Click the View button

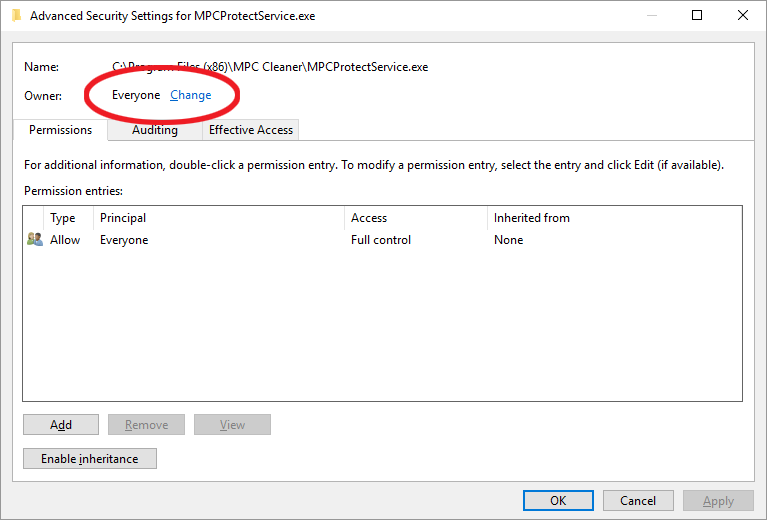click(232, 425)
